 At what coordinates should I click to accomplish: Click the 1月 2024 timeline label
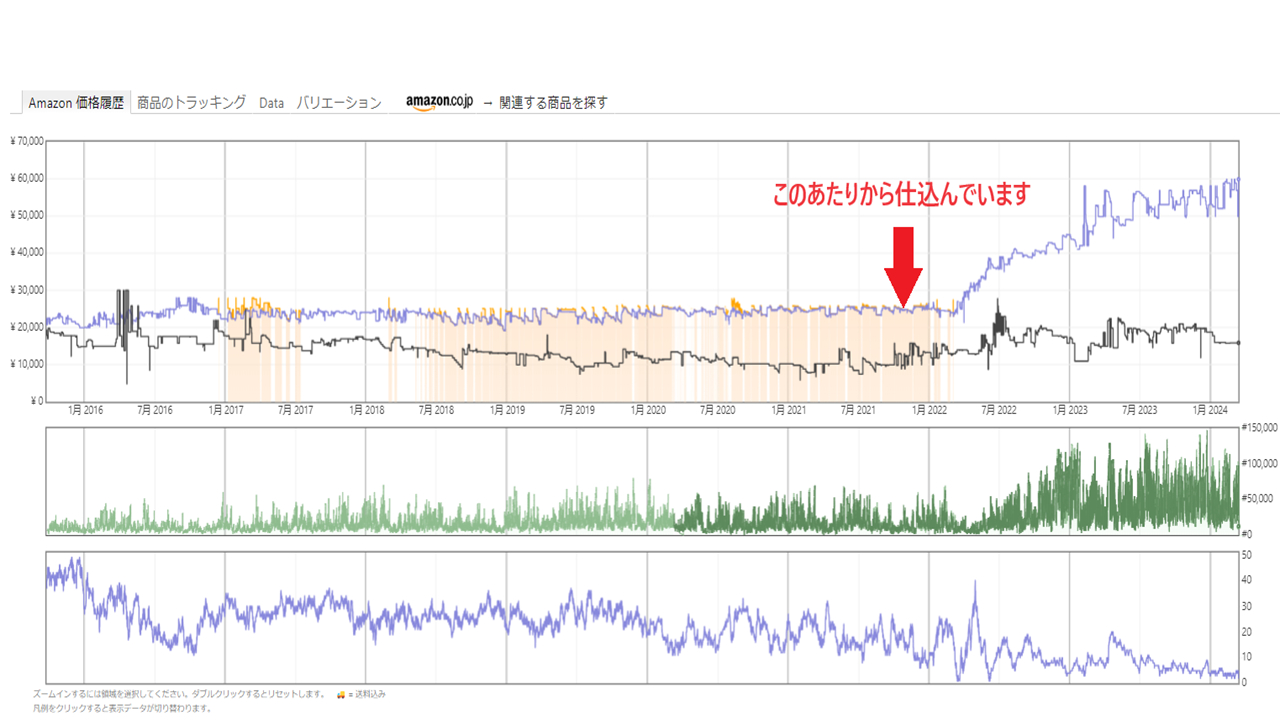[x=1208, y=410]
